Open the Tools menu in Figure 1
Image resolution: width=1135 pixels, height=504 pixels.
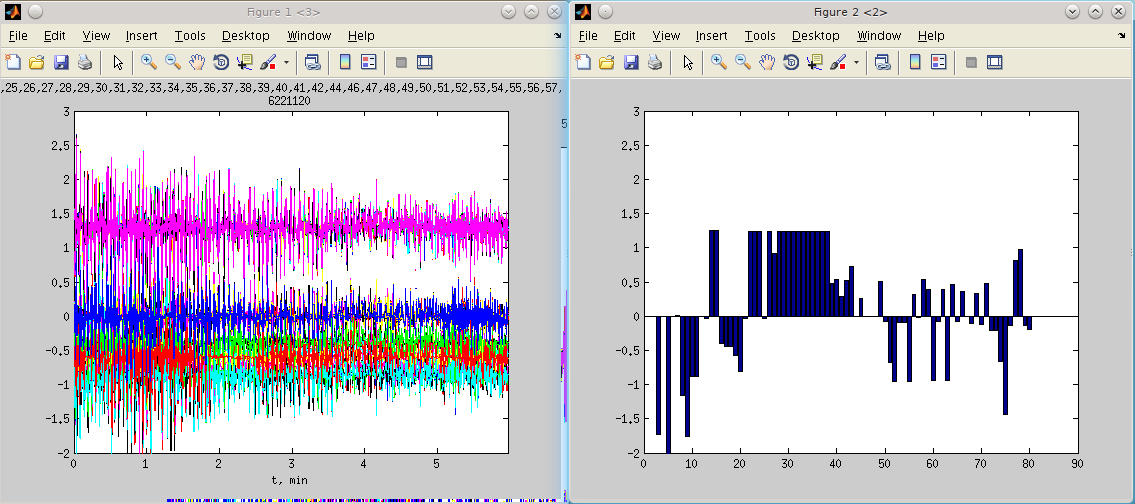[190, 36]
